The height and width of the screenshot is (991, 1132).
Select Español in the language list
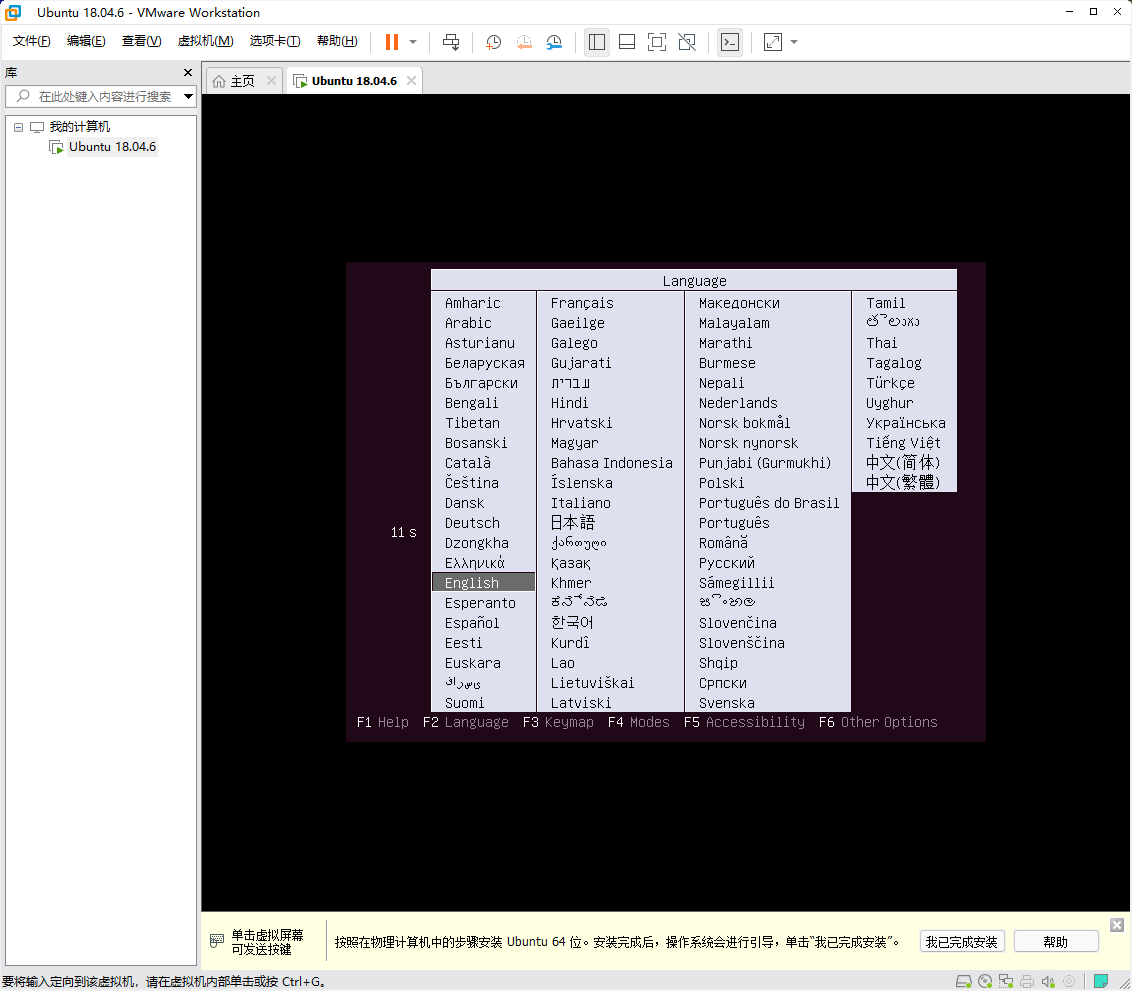tap(472, 623)
